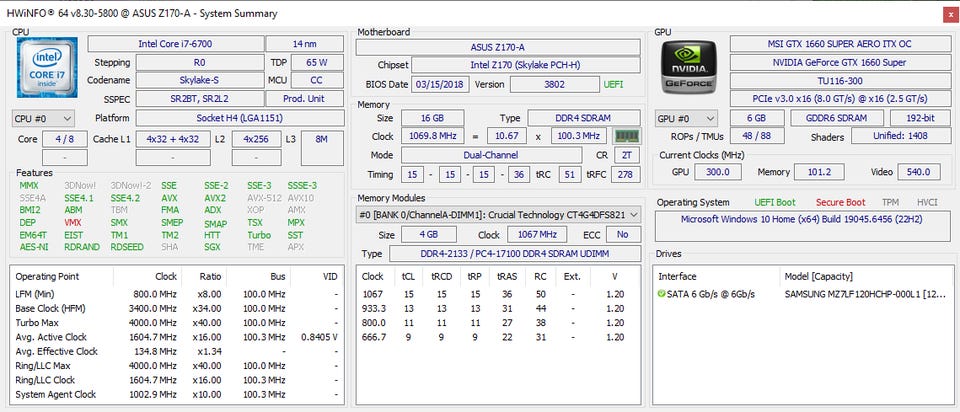Click the green memory module icon

[626, 136]
